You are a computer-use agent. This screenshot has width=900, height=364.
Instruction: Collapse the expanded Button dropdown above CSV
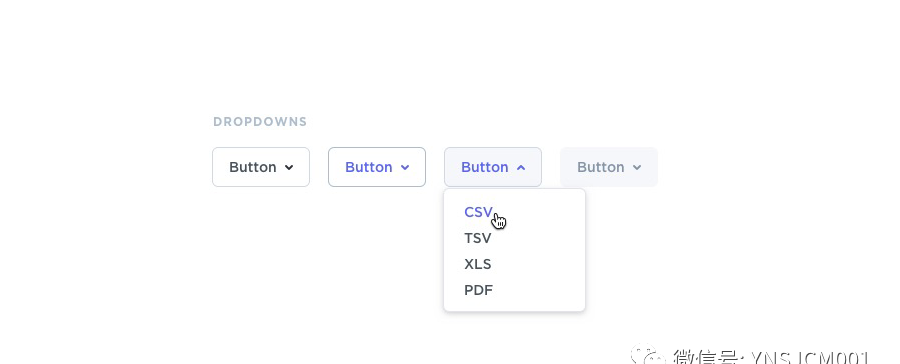[493, 167]
